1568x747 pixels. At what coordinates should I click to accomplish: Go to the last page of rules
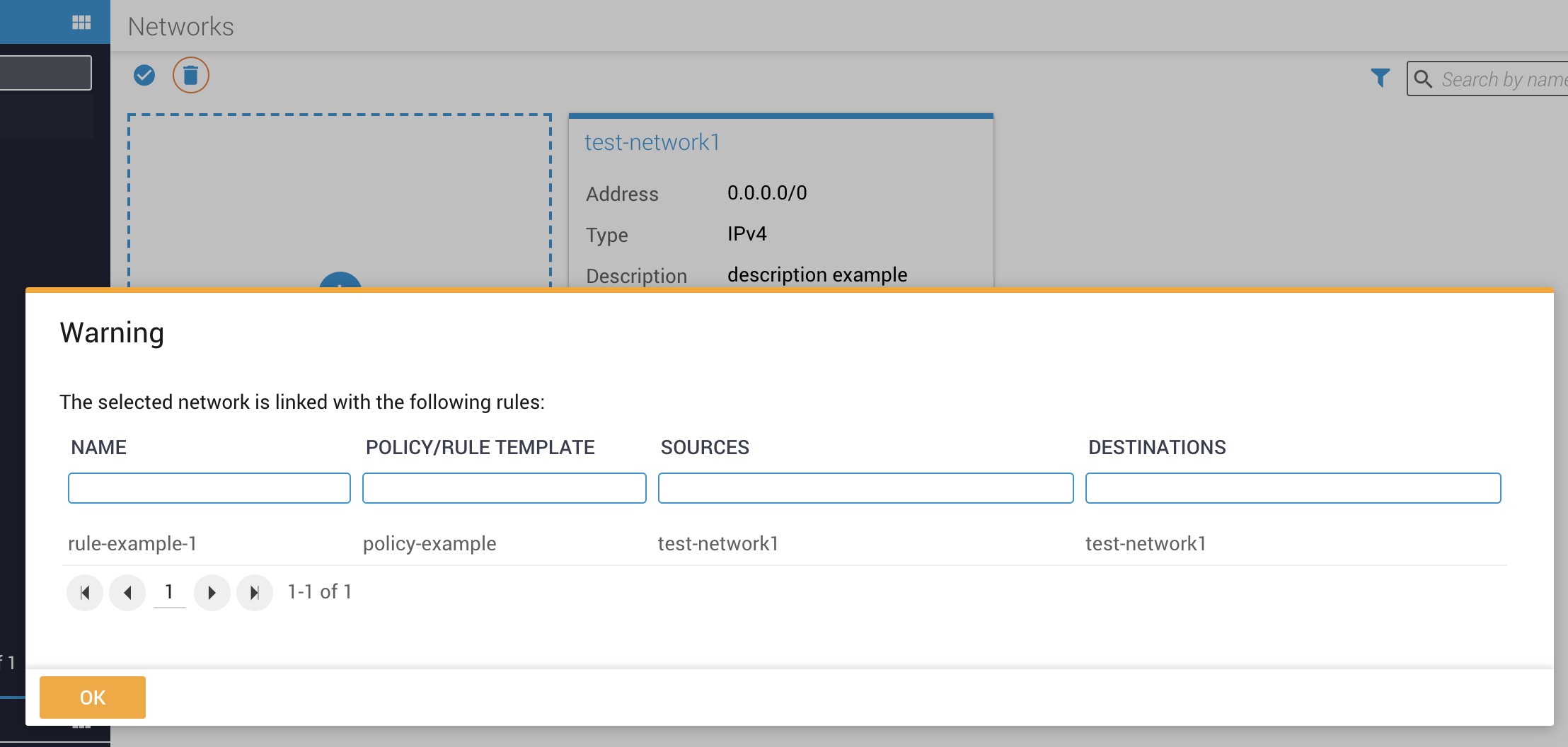(255, 592)
